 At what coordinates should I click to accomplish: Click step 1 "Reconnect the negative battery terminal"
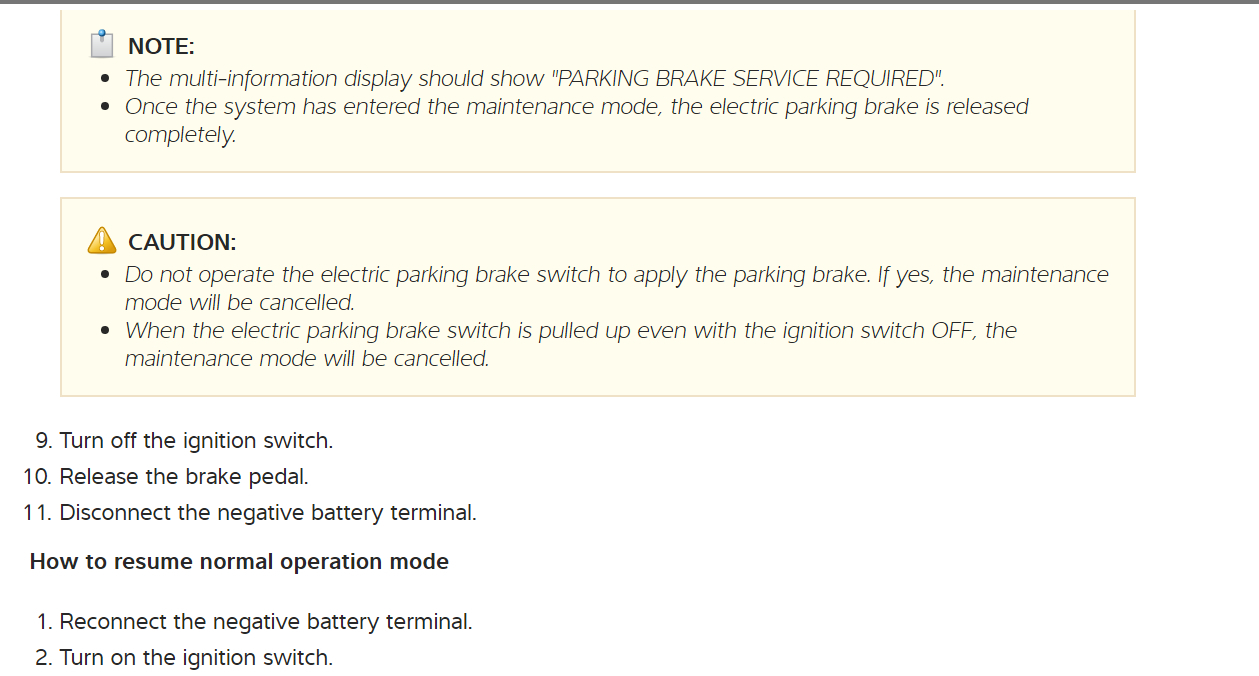pos(266,621)
